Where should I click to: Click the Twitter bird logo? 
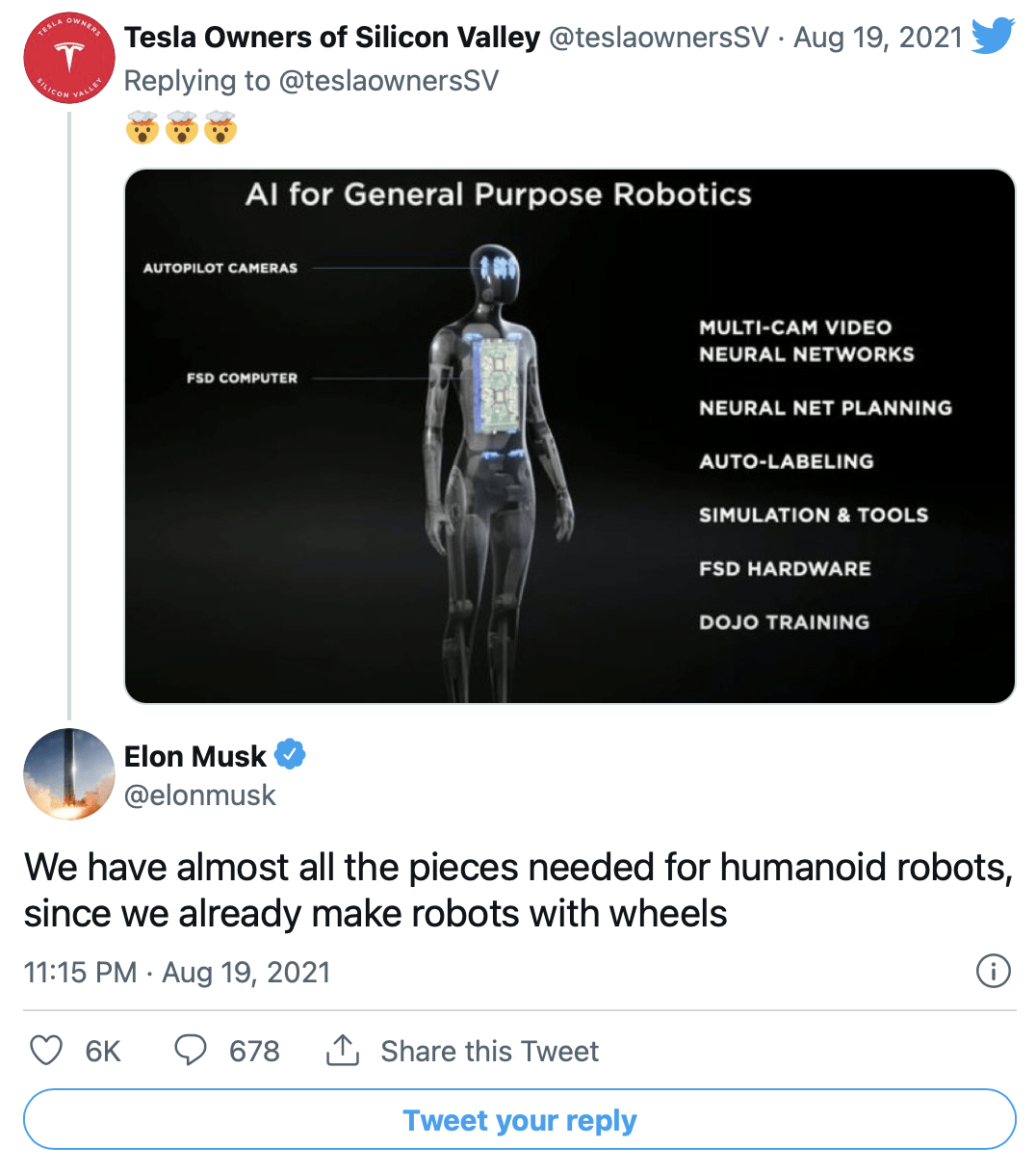[993, 37]
